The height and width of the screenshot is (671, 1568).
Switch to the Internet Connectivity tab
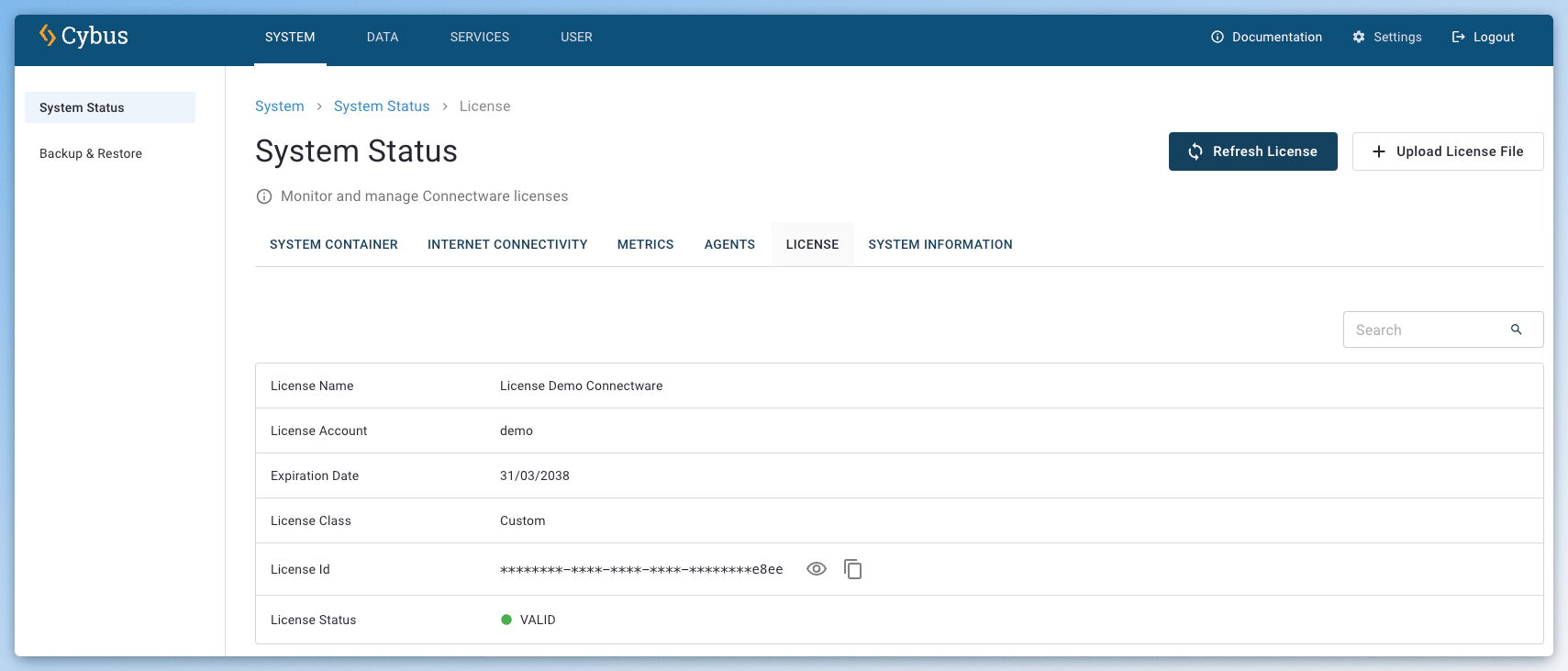tap(507, 244)
